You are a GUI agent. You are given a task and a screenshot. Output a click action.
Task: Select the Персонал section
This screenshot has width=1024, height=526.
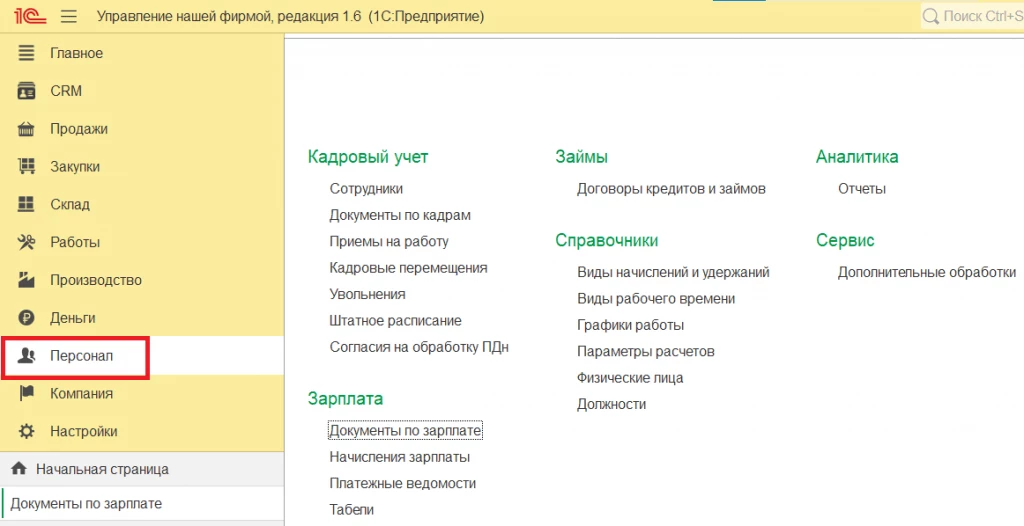coord(142,356)
